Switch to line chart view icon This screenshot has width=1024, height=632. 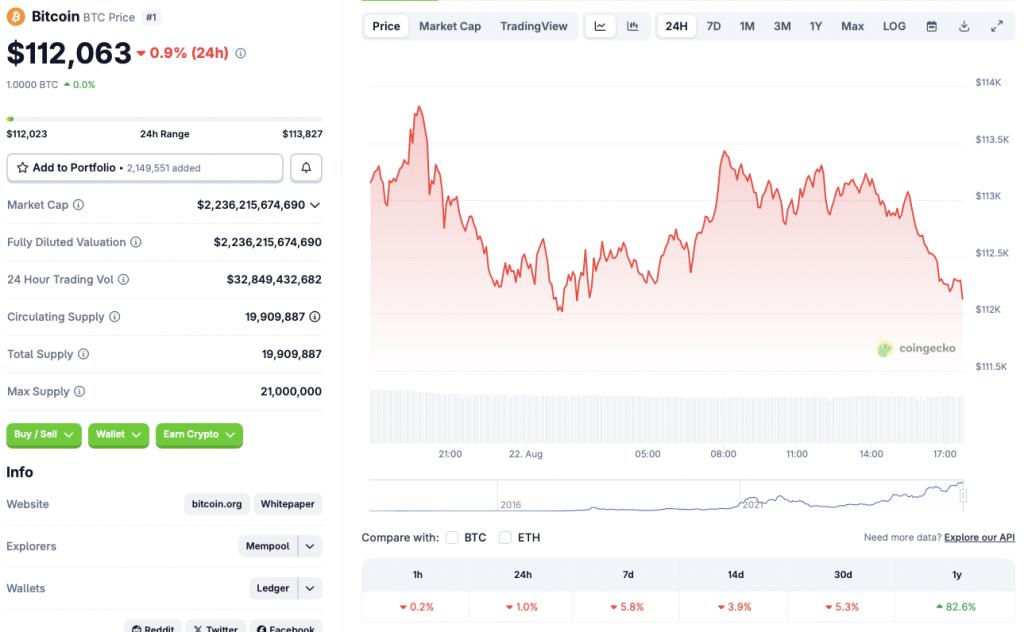[600, 26]
